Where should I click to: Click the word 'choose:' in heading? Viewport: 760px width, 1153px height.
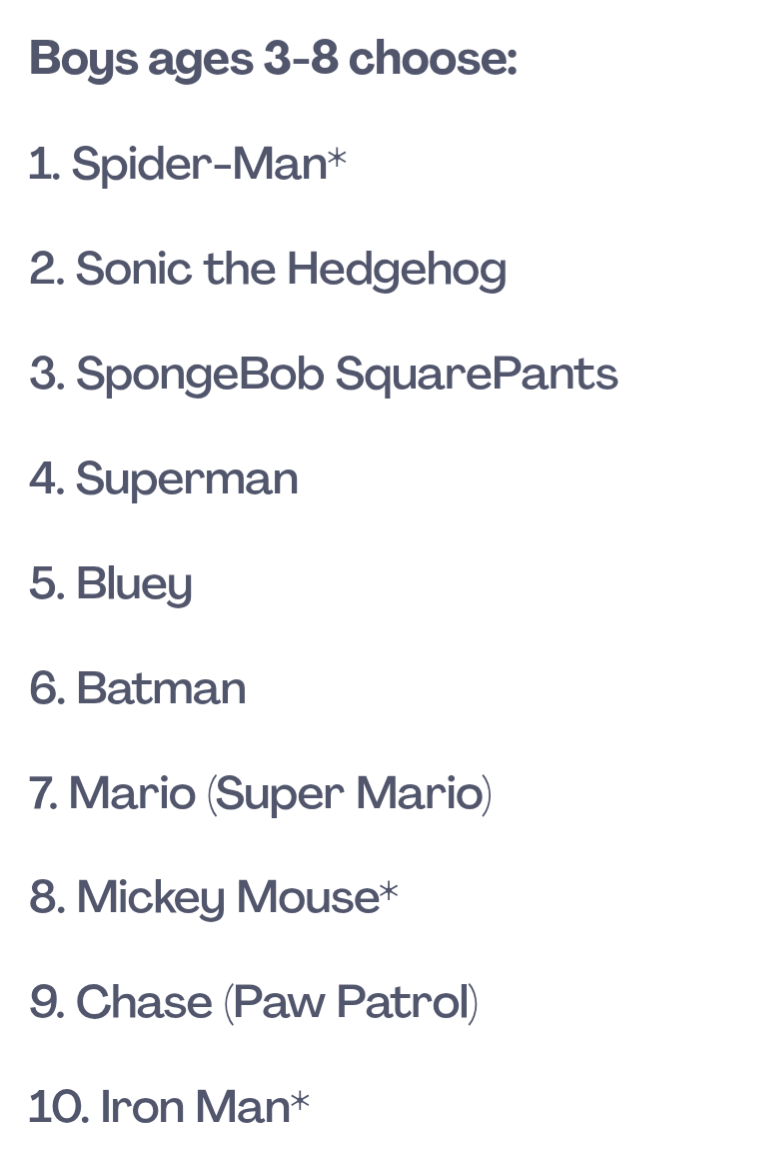[x=433, y=57]
